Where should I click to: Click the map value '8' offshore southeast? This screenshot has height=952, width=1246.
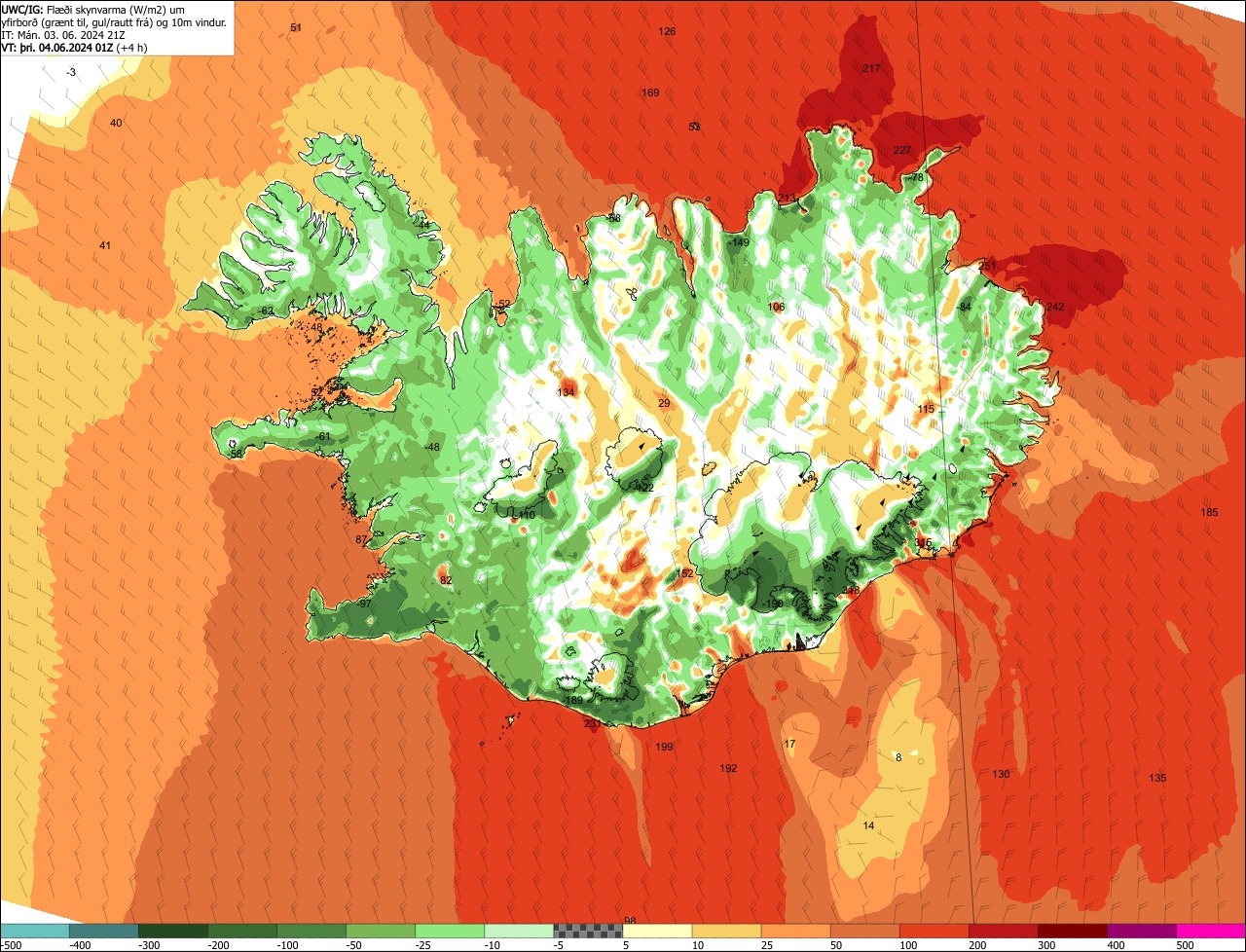point(898,756)
